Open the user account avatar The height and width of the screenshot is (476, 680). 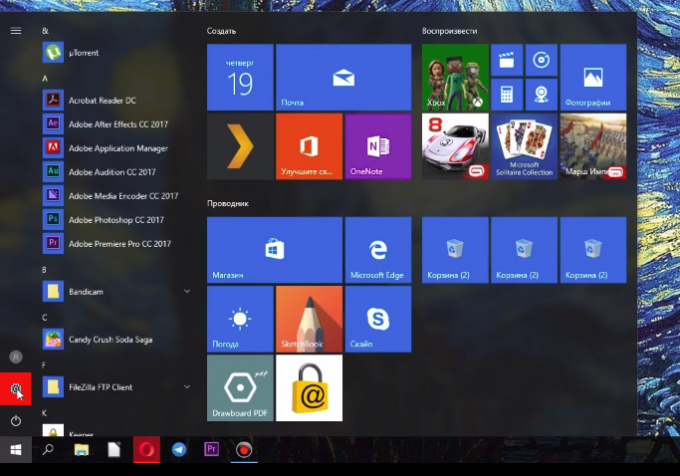click(16, 357)
